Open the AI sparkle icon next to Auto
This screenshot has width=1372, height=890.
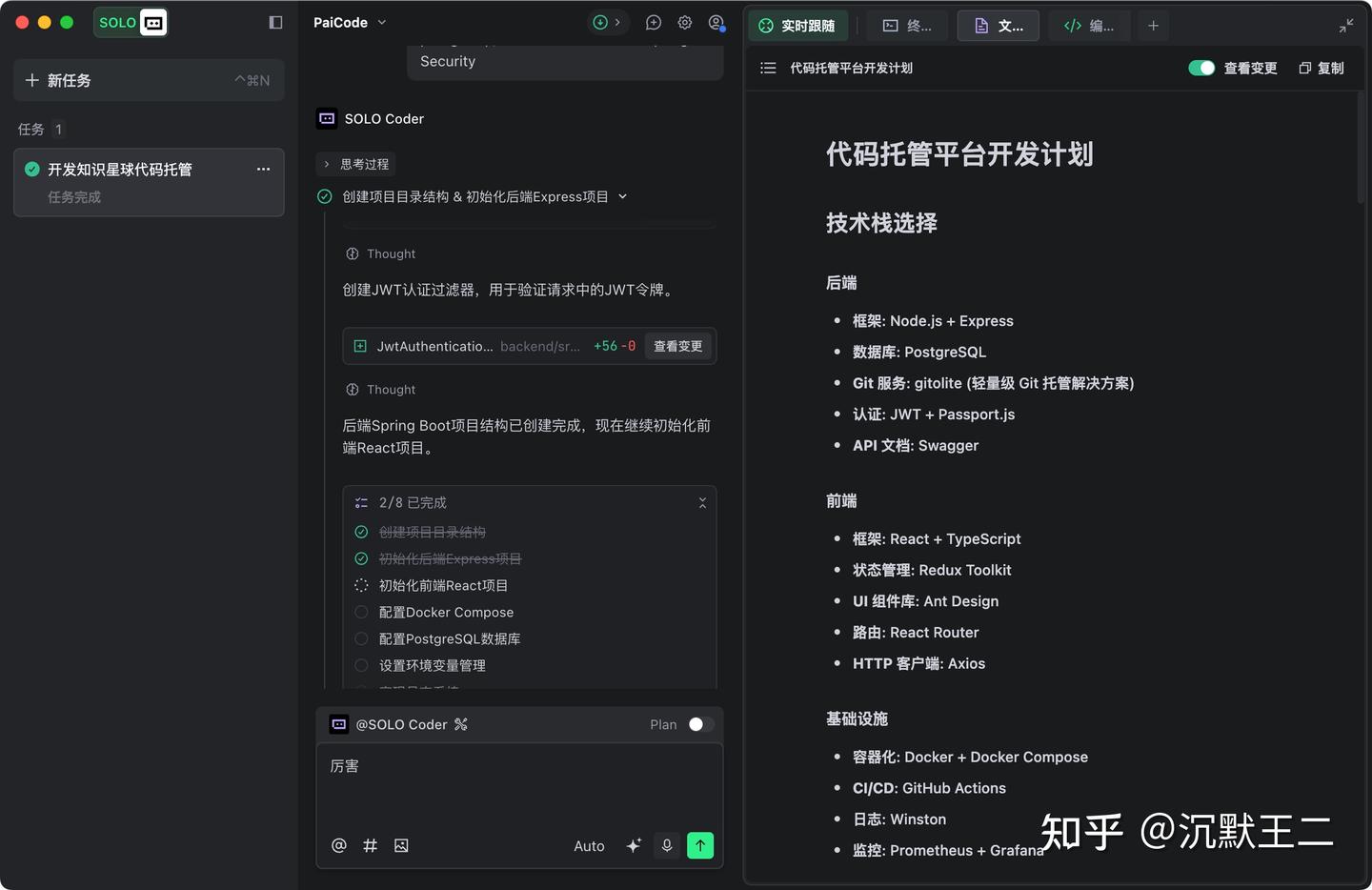(x=633, y=845)
